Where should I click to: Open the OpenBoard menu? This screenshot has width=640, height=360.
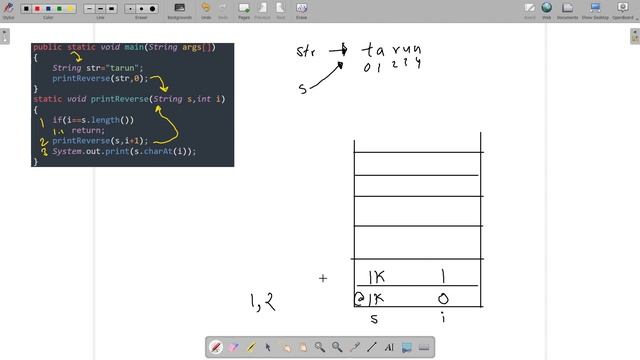point(623,10)
